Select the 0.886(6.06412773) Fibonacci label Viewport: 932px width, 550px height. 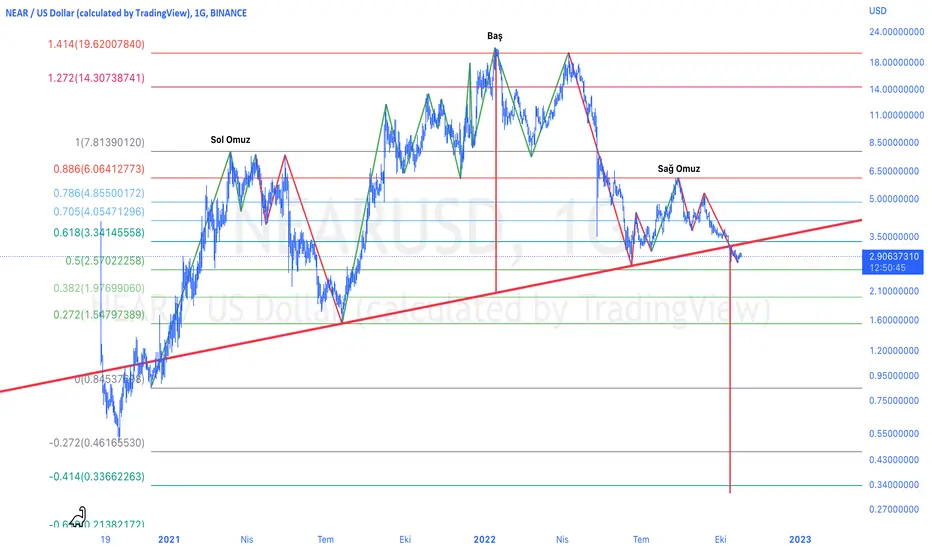pyautogui.click(x=99, y=169)
